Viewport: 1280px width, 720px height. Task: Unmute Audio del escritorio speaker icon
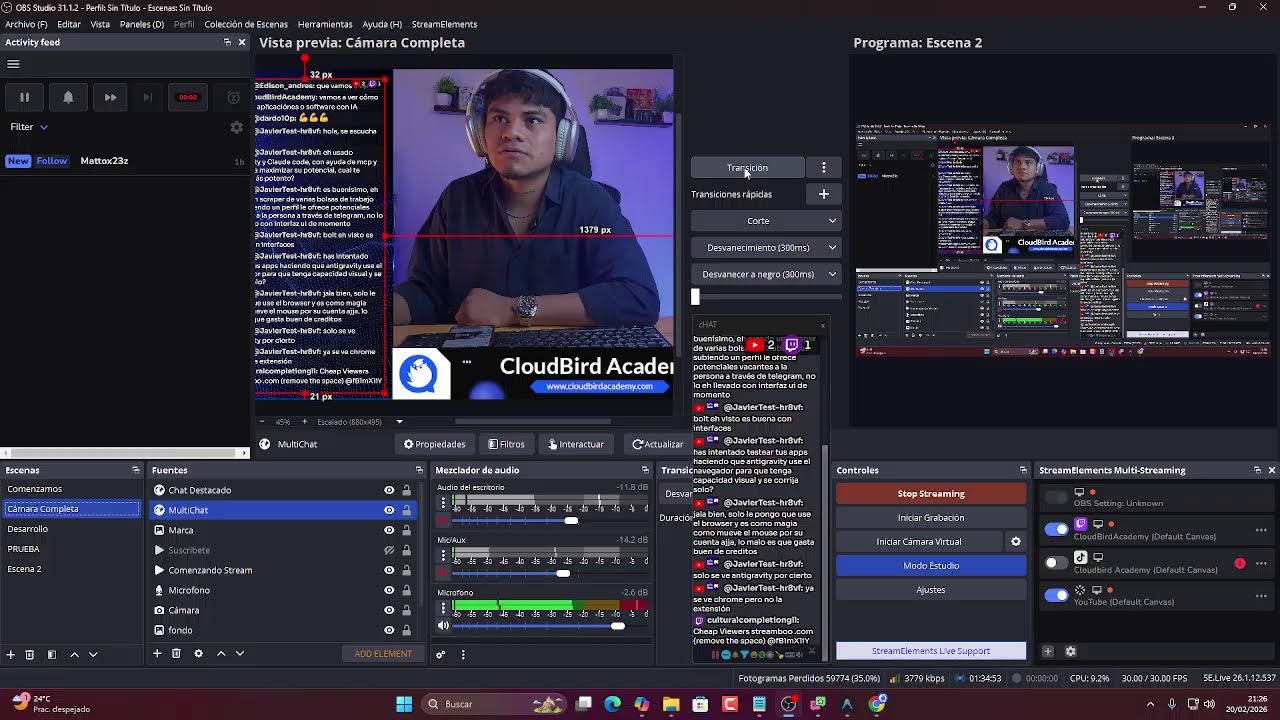[443, 520]
